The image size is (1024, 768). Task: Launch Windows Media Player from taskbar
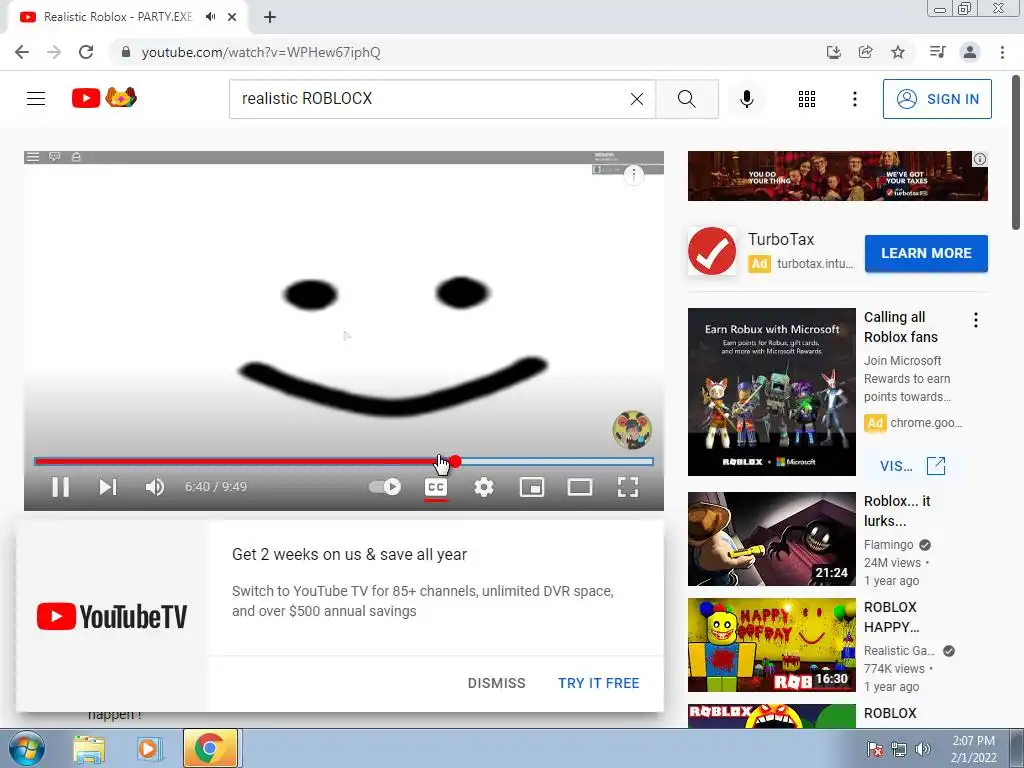click(x=149, y=748)
